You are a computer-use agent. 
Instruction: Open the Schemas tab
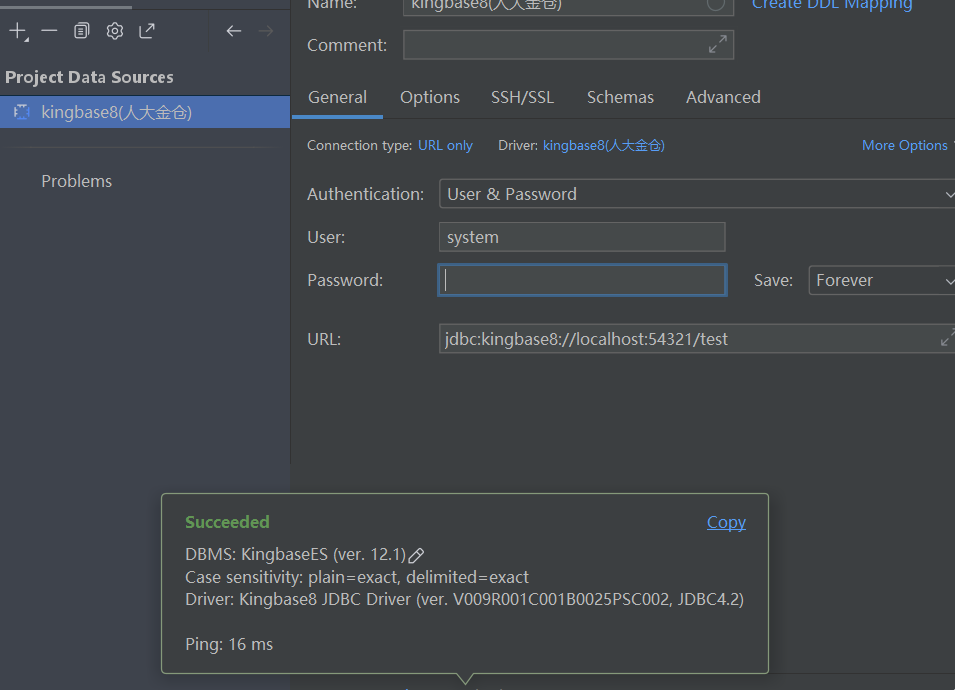[620, 97]
